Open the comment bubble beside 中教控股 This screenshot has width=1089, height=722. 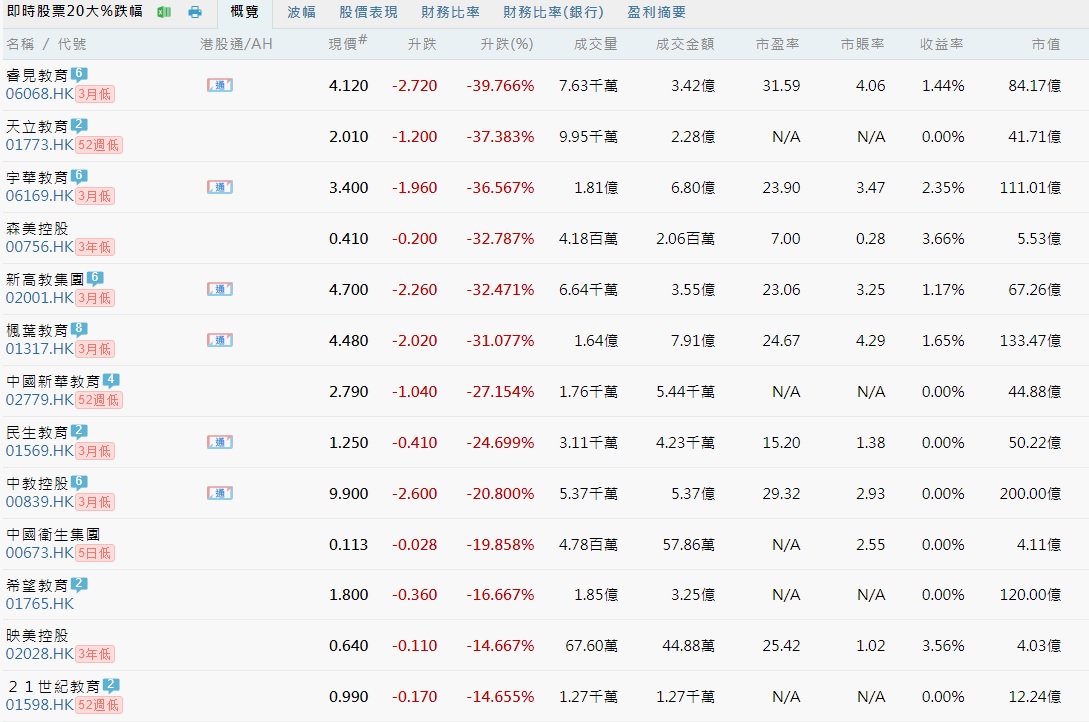[79, 482]
